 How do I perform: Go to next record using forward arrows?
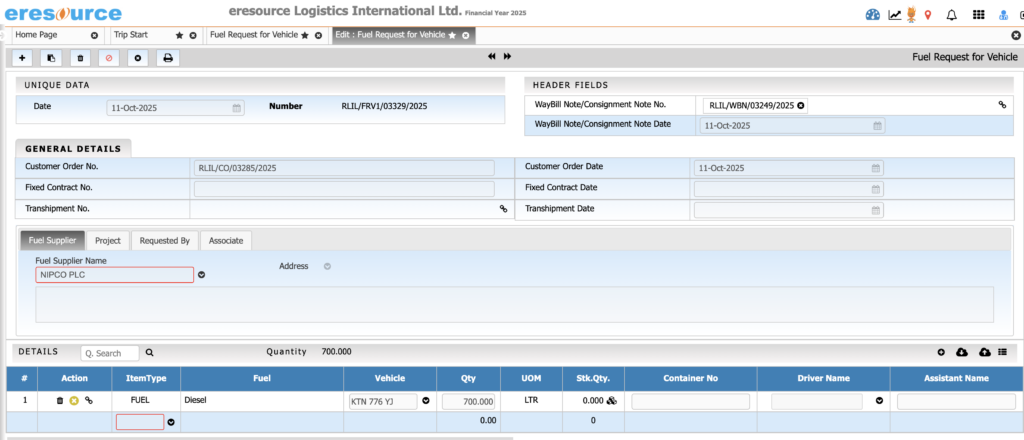507,57
